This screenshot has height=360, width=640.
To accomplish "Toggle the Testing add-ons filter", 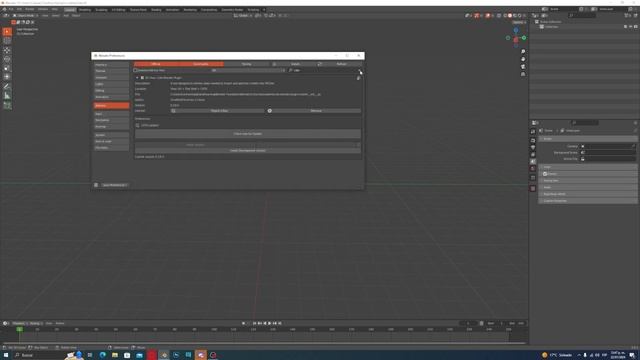I will (246, 64).
